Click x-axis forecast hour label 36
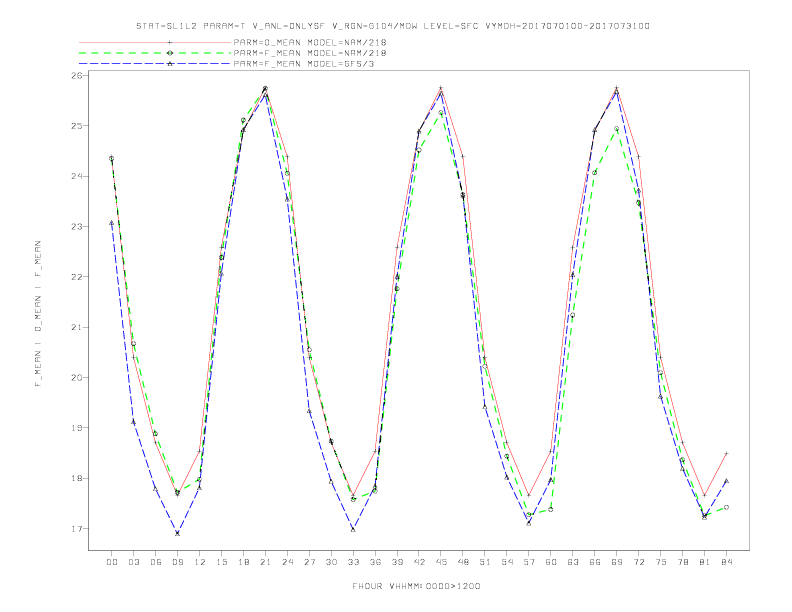The height and width of the screenshot is (612, 792). click(375, 562)
